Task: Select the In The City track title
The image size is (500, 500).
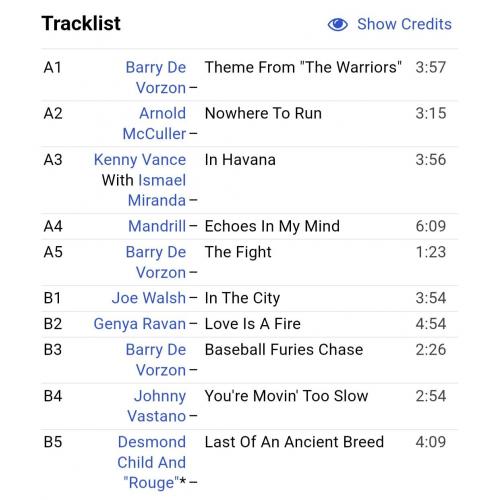Action: [x=242, y=298]
